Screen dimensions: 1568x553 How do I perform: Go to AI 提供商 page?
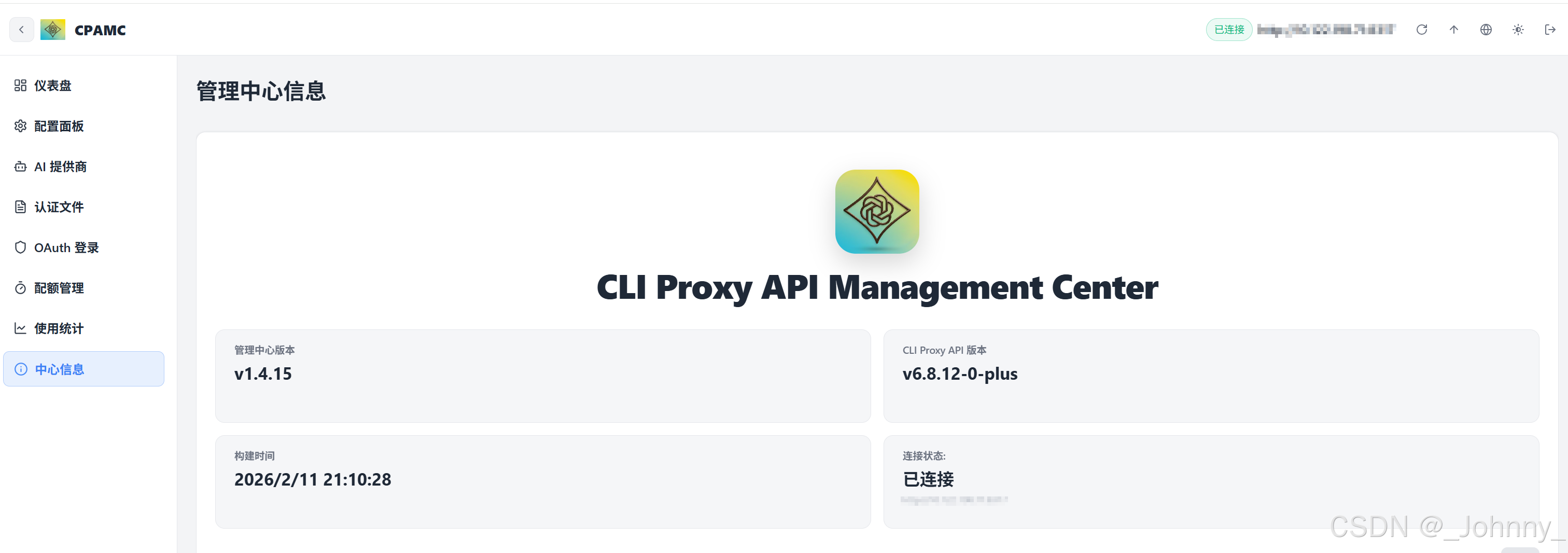[84, 167]
